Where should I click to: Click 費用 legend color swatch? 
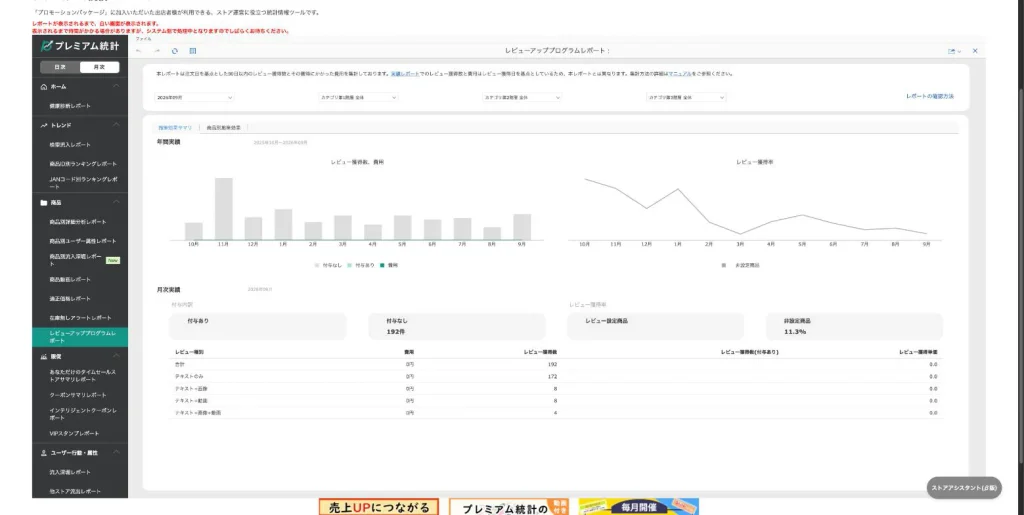coord(382,266)
